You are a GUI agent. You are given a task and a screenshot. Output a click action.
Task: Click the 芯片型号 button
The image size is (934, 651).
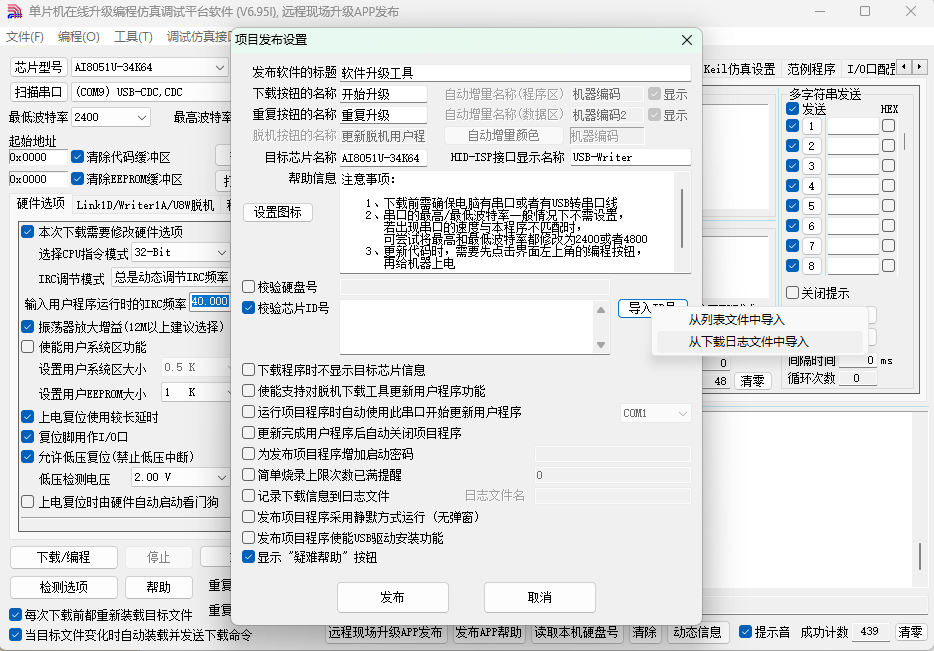click(39, 67)
